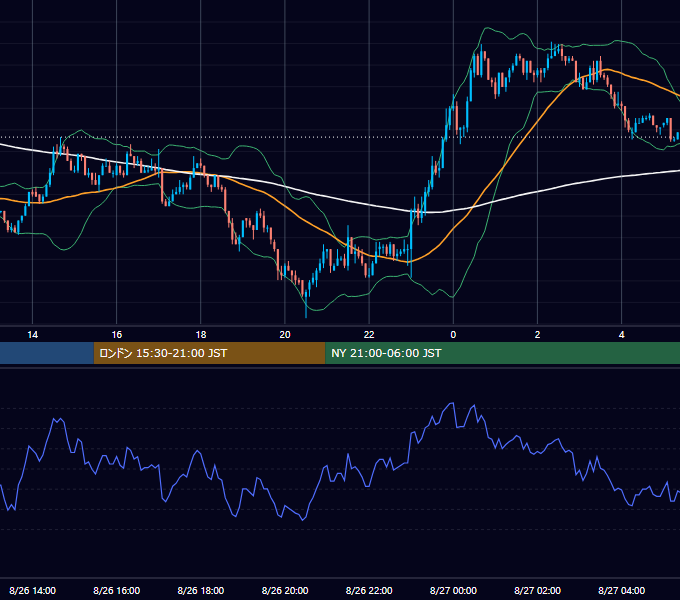Click the 18 hour label on price chart axis
This screenshot has width=680, height=600.
(x=201, y=335)
